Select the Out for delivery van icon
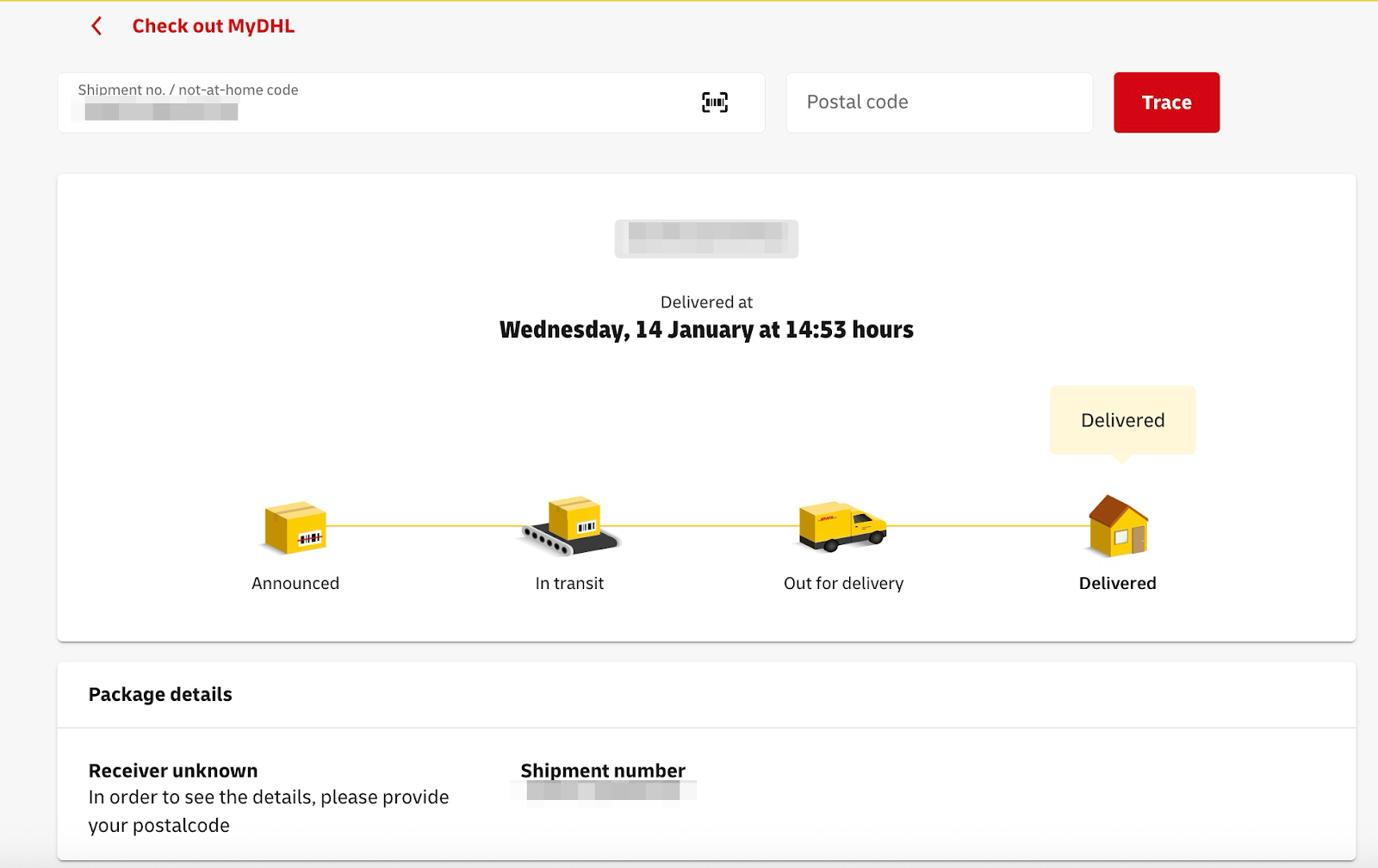1378x868 pixels. [843, 526]
